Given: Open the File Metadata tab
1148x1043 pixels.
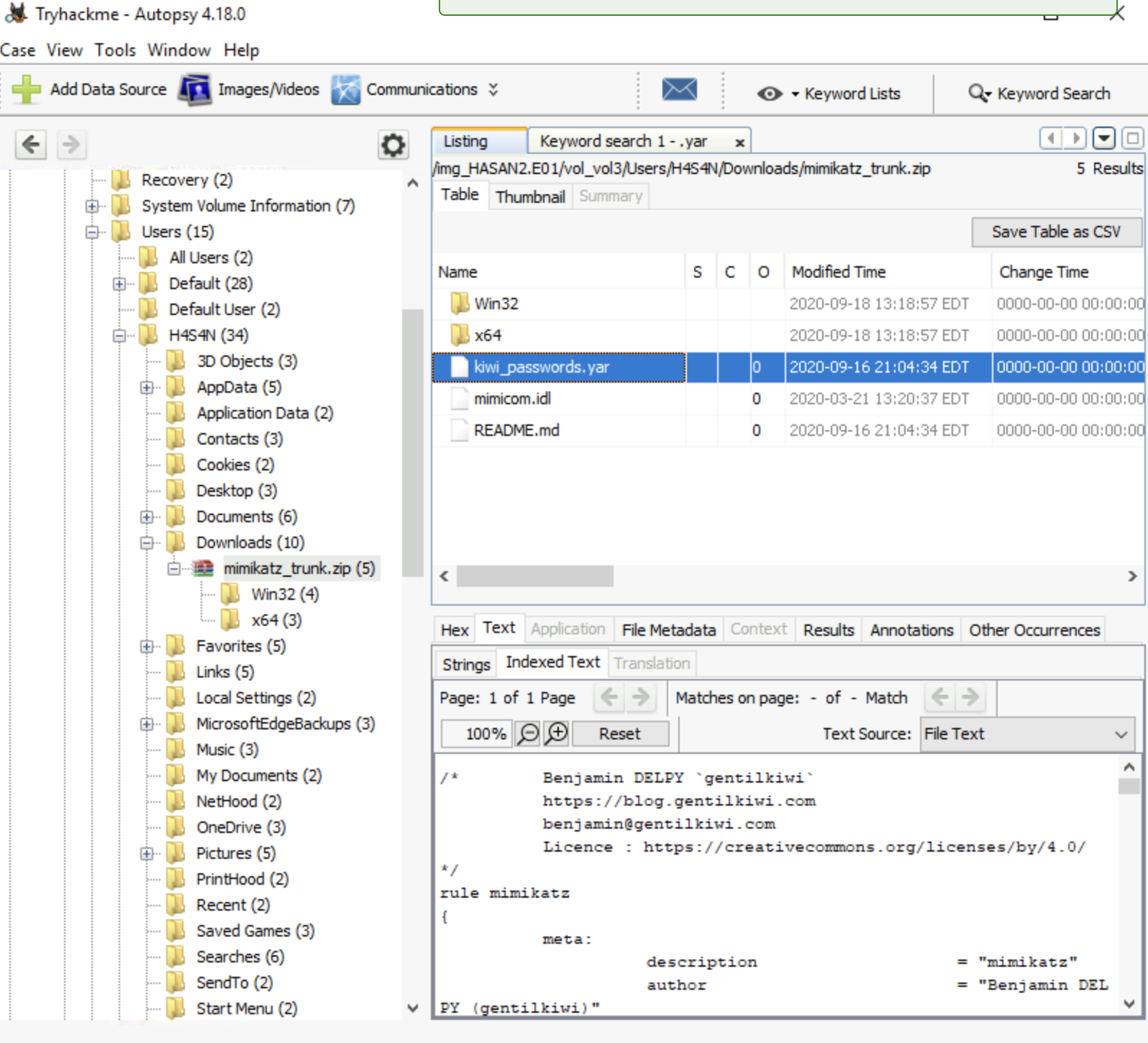Looking at the screenshot, I should [x=668, y=630].
